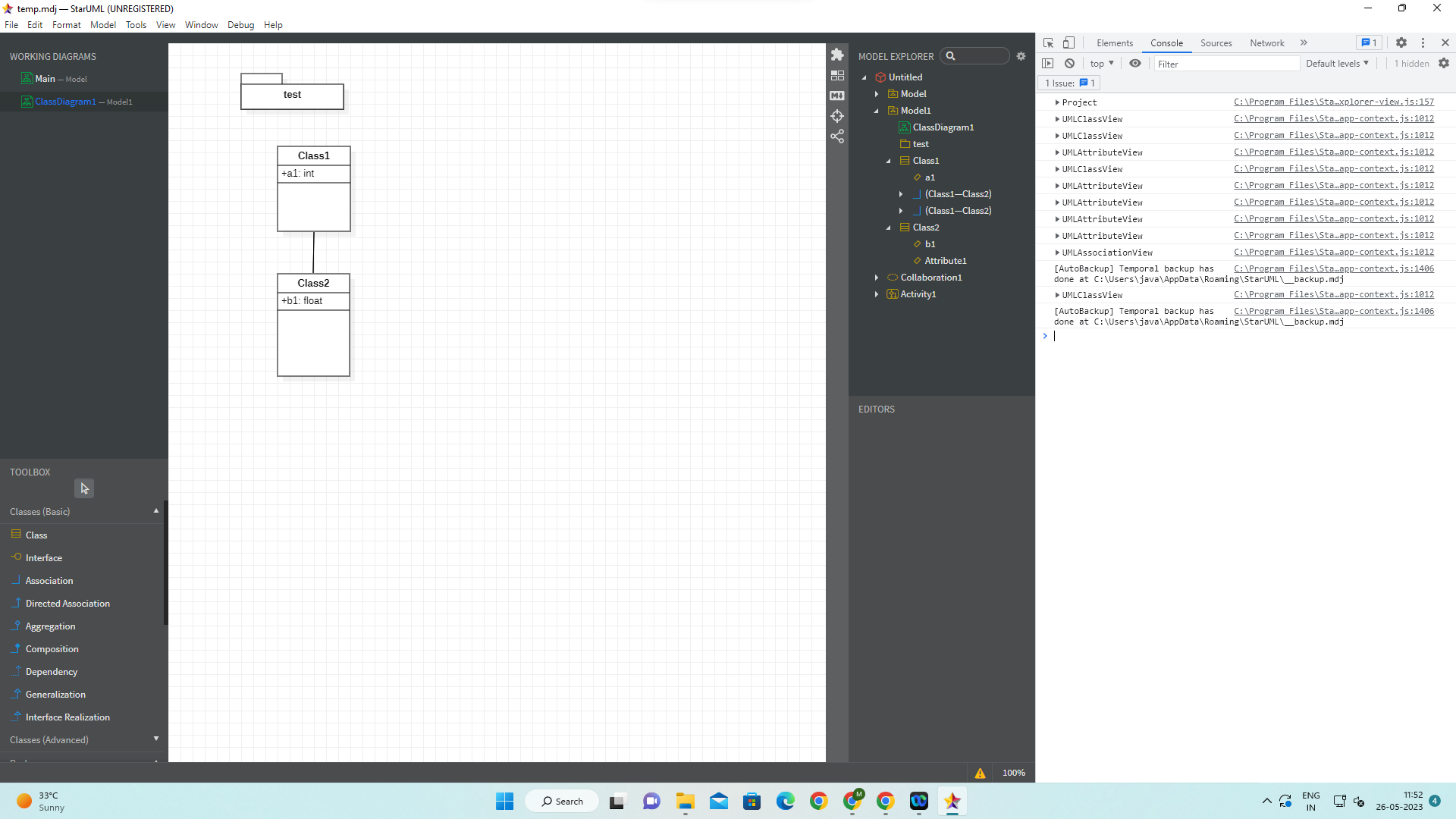Toggle the live expression eye icon

pos(1135,64)
